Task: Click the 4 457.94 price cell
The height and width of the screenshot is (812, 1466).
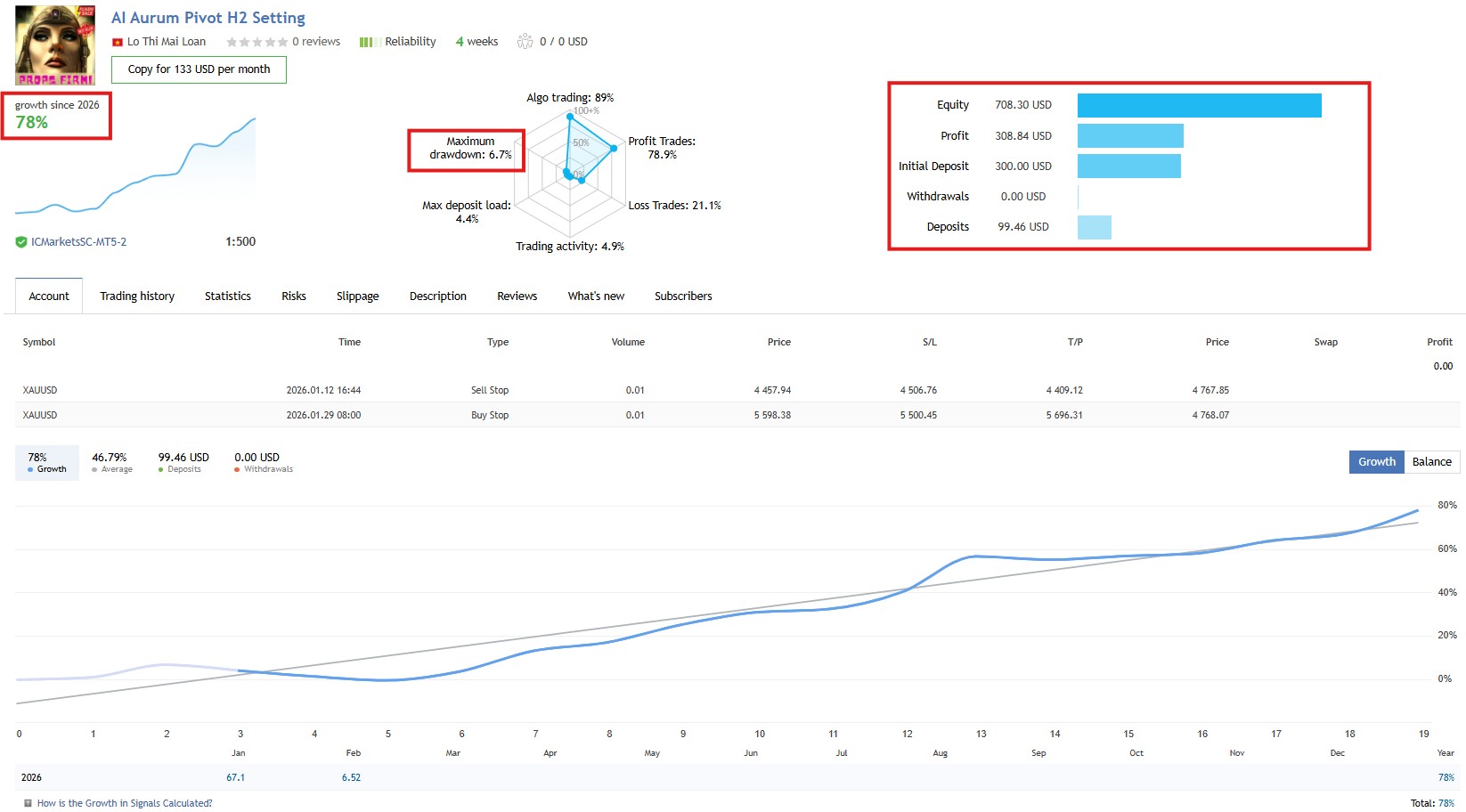Action: (772, 390)
